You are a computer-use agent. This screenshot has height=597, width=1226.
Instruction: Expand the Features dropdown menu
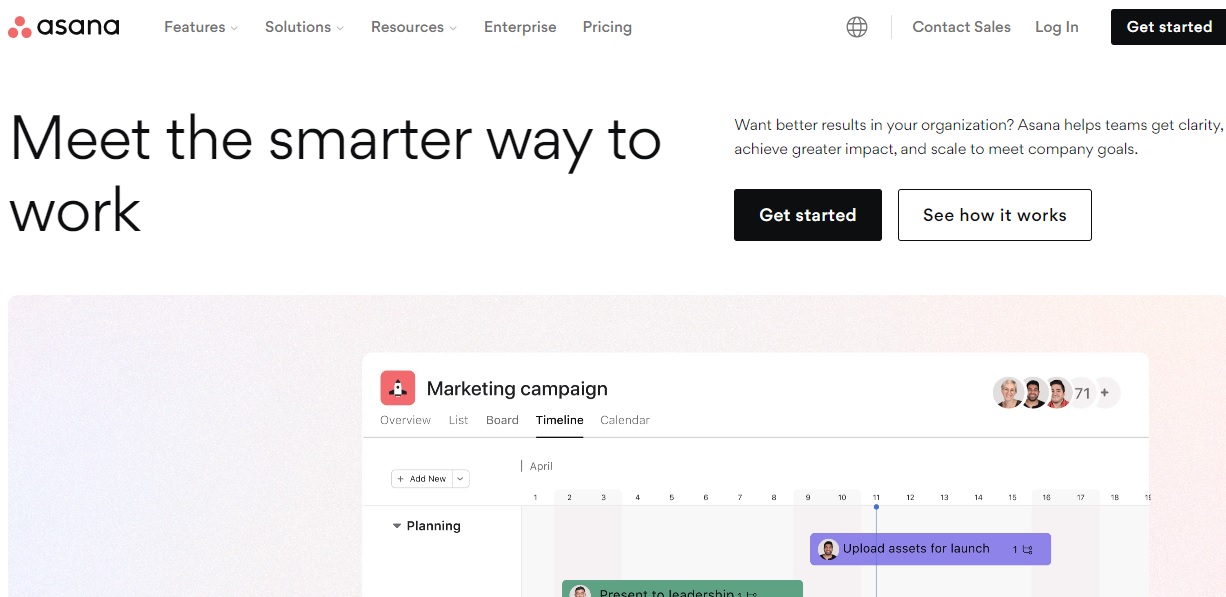201,27
